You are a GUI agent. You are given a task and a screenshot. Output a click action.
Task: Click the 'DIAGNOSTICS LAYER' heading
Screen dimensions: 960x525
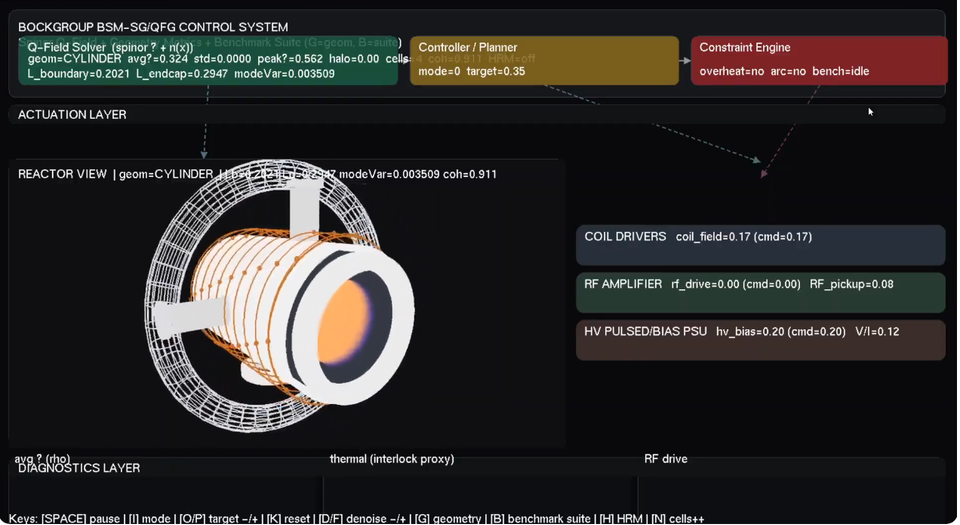click(x=79, y=468)
